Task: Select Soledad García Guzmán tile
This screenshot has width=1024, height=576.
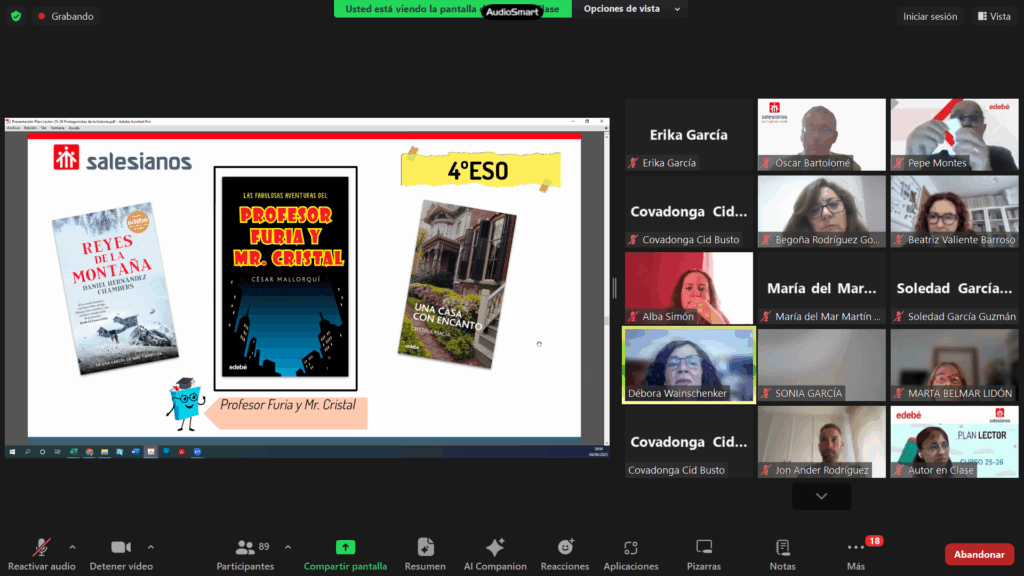Action: tap(954, 288)
